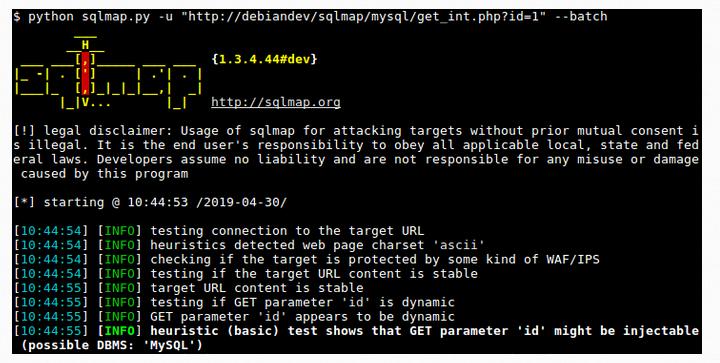Open the http://sqlmap.org link

[x=276, y=102]
